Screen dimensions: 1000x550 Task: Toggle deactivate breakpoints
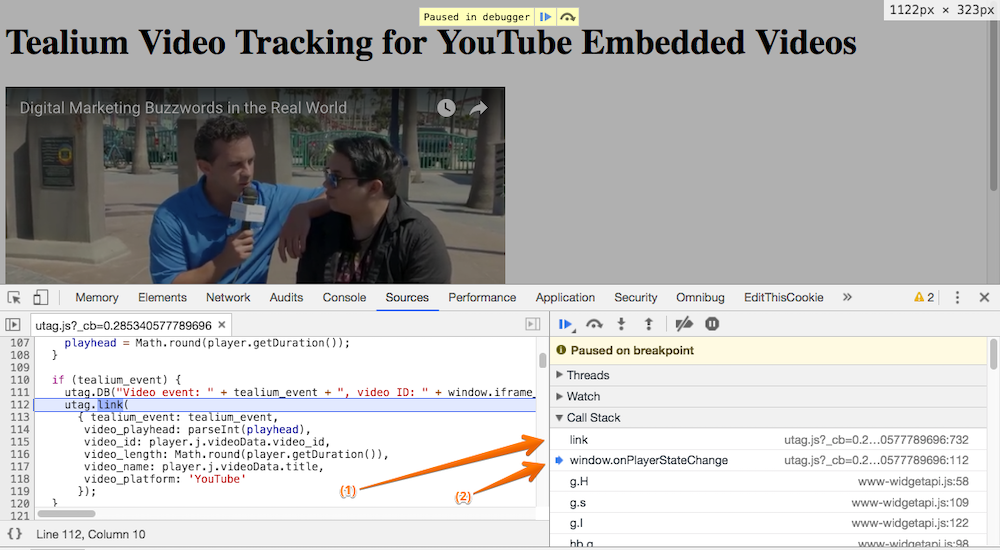(x=684, y=324)
